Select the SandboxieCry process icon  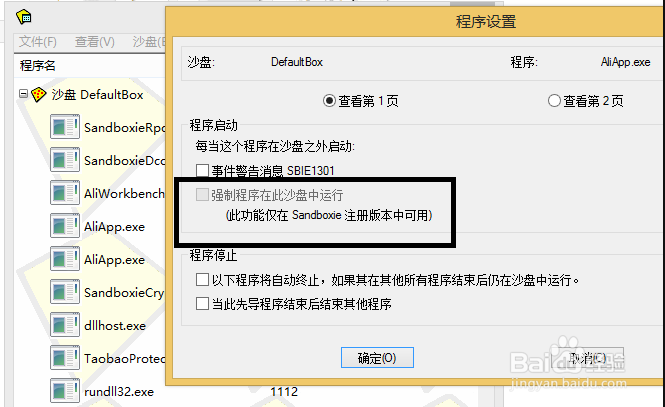(x=65, y=292)
